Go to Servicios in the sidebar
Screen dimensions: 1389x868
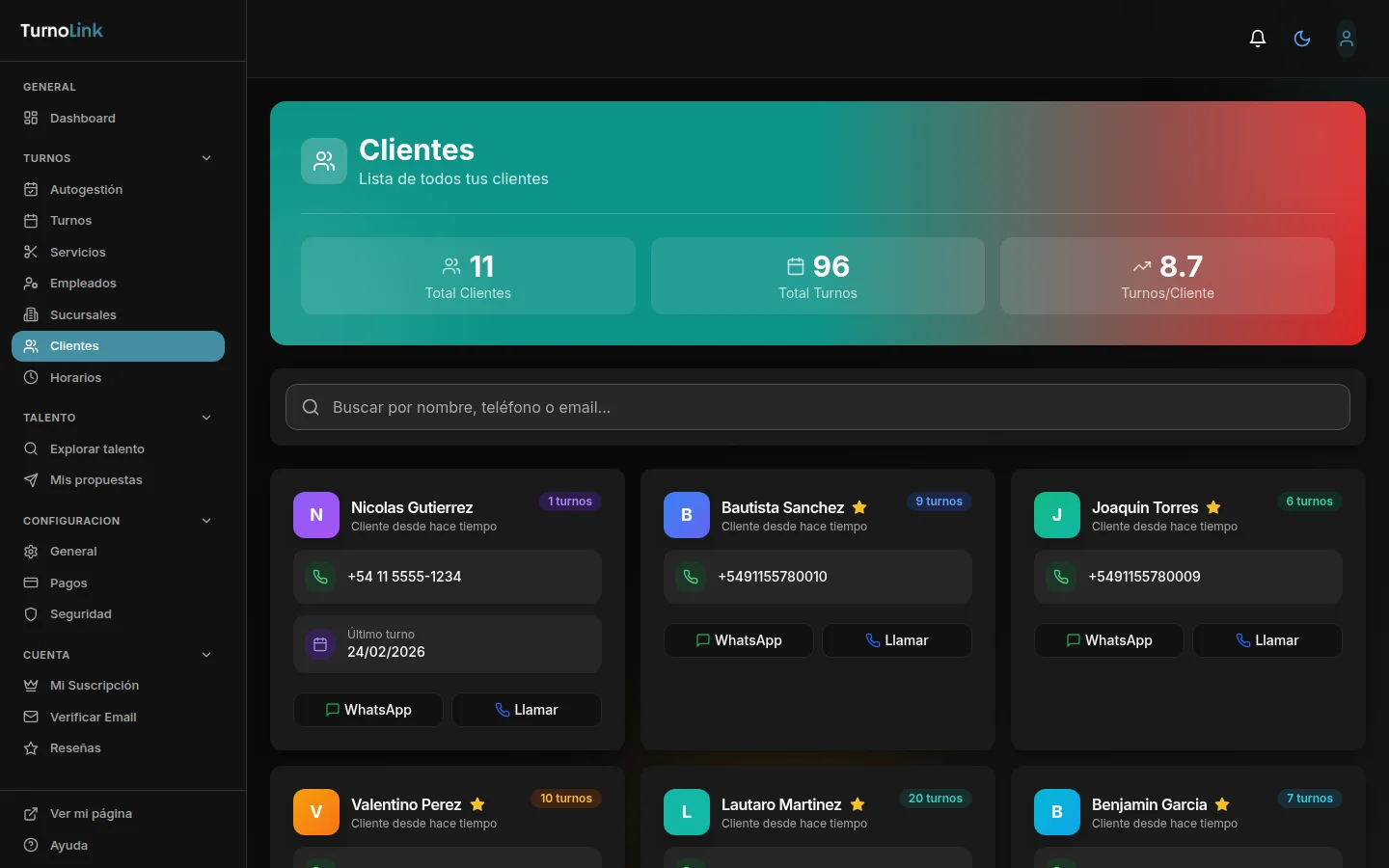point(78,252)
